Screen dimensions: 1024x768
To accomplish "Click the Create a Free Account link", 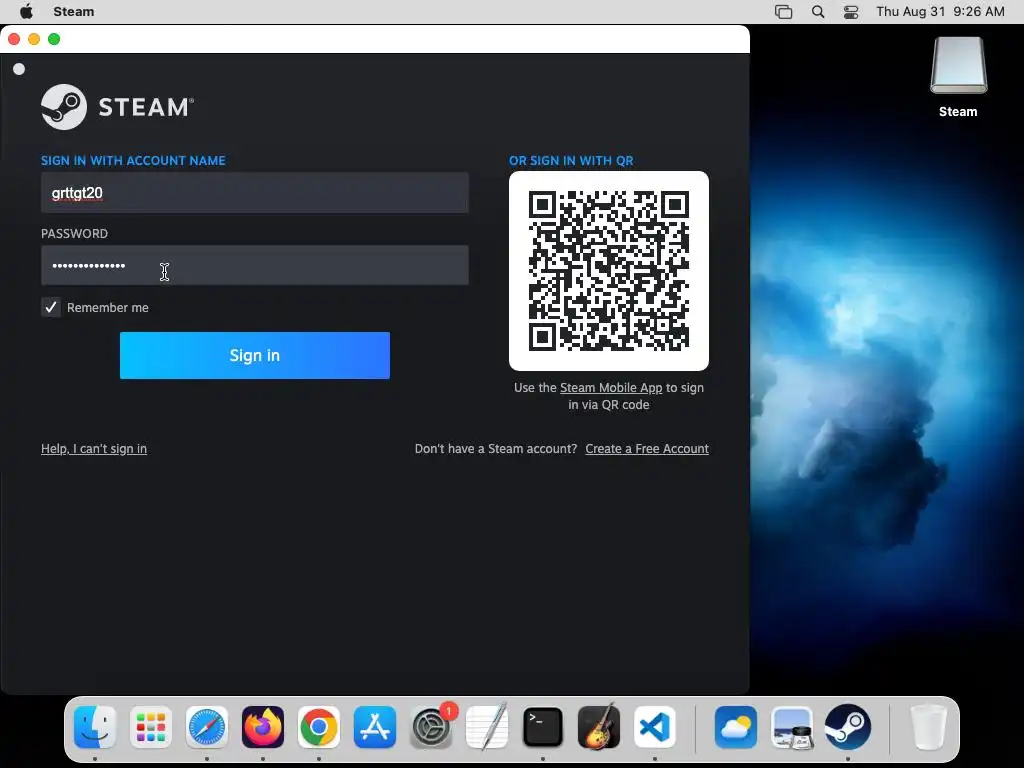I will [x=647, y=449].
